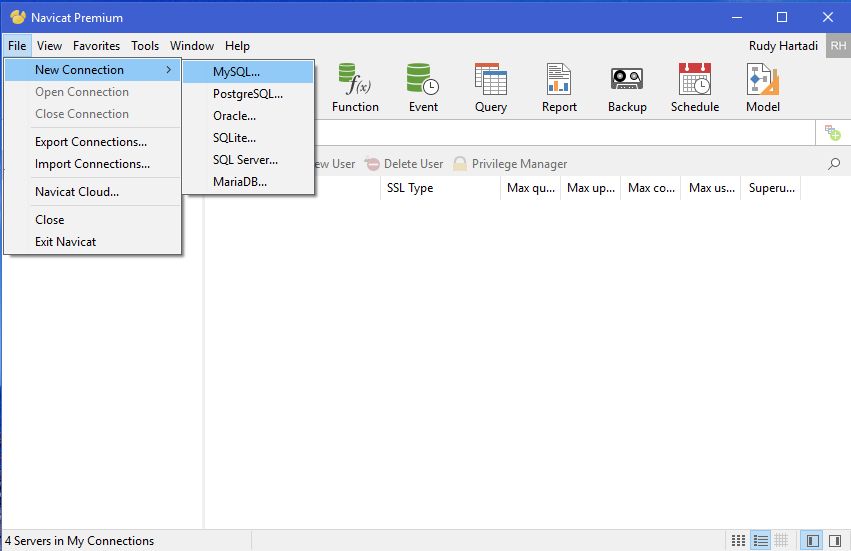Minimize the Navicat Premium window
This screenshot has width=851, height=551.
click(736, 17)
